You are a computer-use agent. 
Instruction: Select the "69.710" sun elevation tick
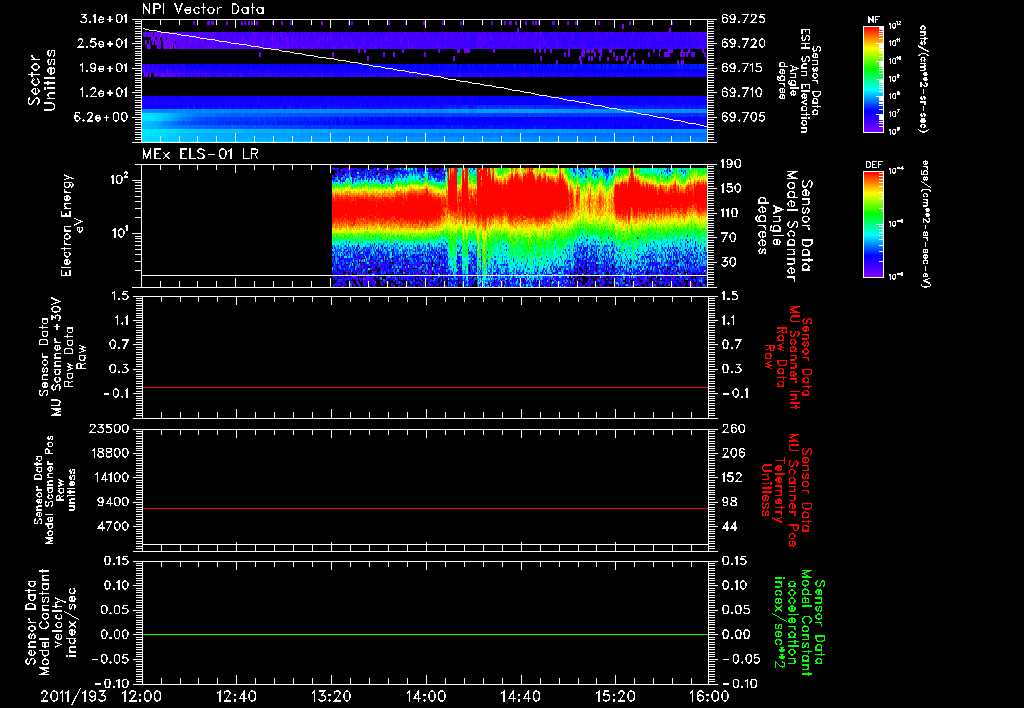point(743,92)
